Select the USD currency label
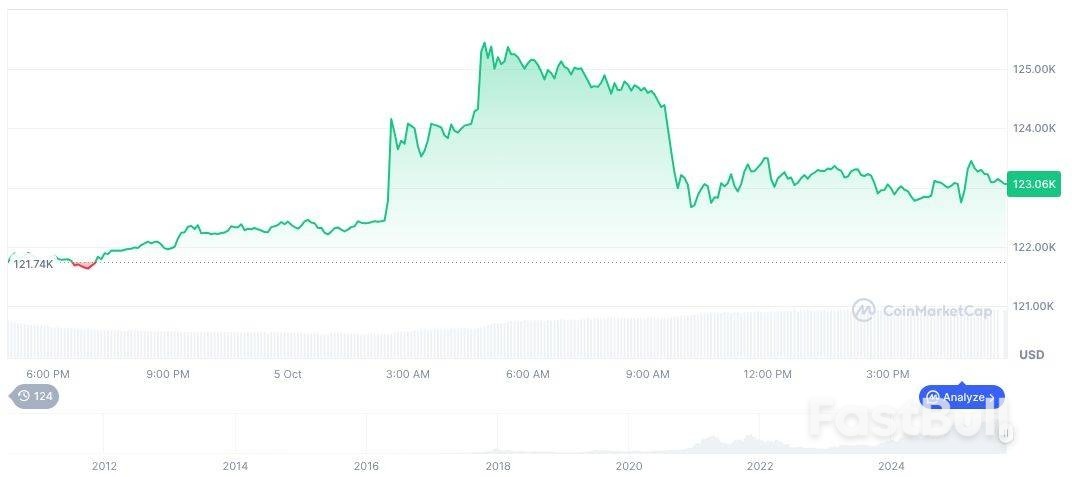The image size is (1072, 477). [x=1031, y=355]
